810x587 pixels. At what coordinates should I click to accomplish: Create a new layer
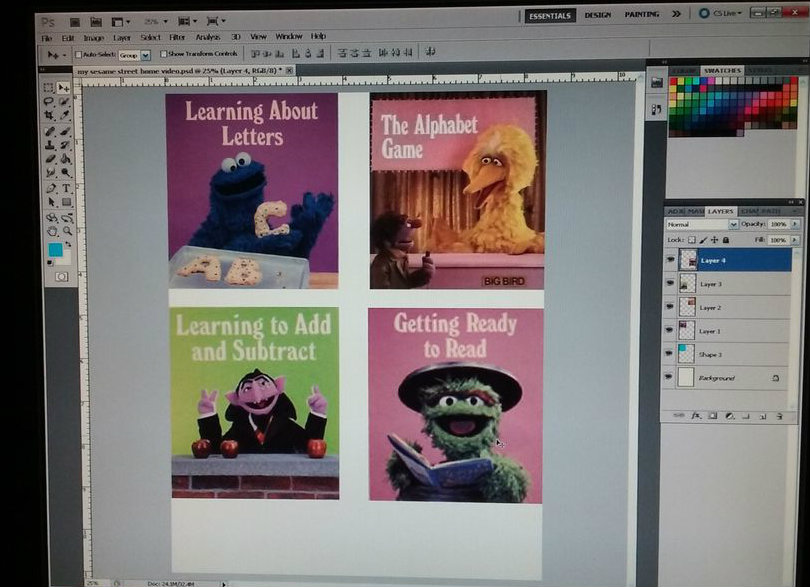pos(763,416)
